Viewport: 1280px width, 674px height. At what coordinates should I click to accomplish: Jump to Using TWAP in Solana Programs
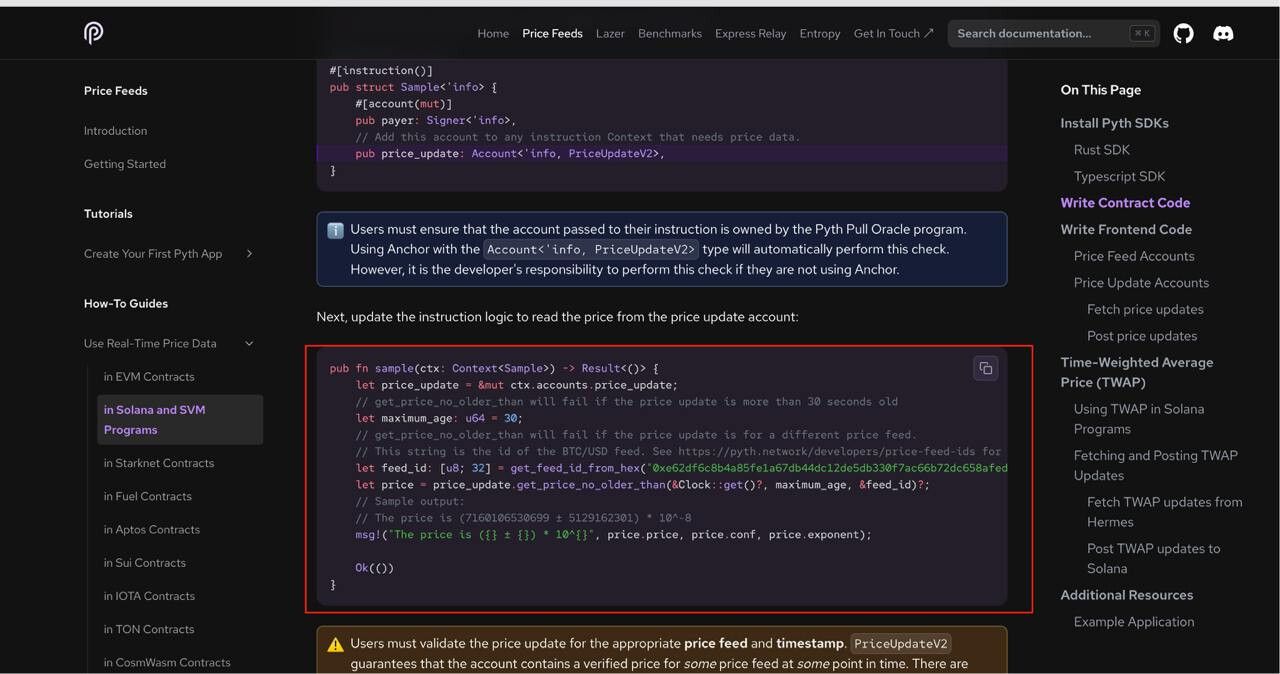tap(1139, 419)
